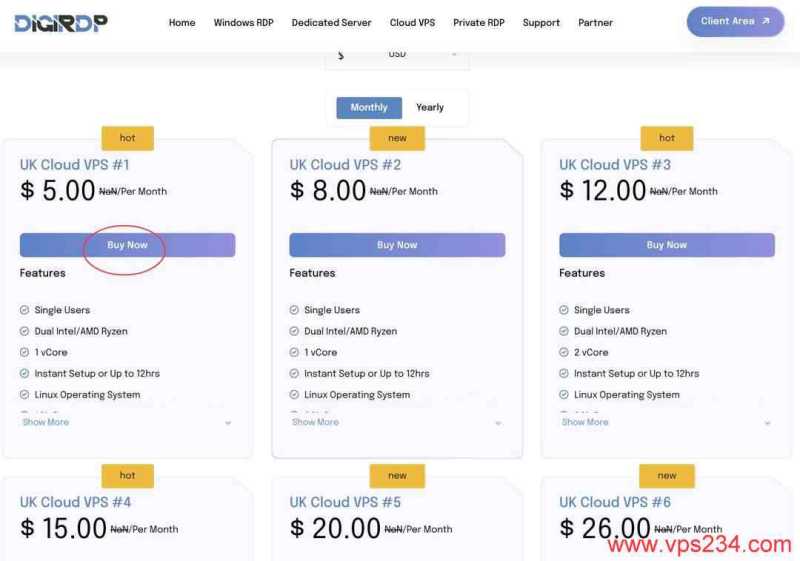
Task: Open the USD currency dropdown
Action: (x=397, y=54)
